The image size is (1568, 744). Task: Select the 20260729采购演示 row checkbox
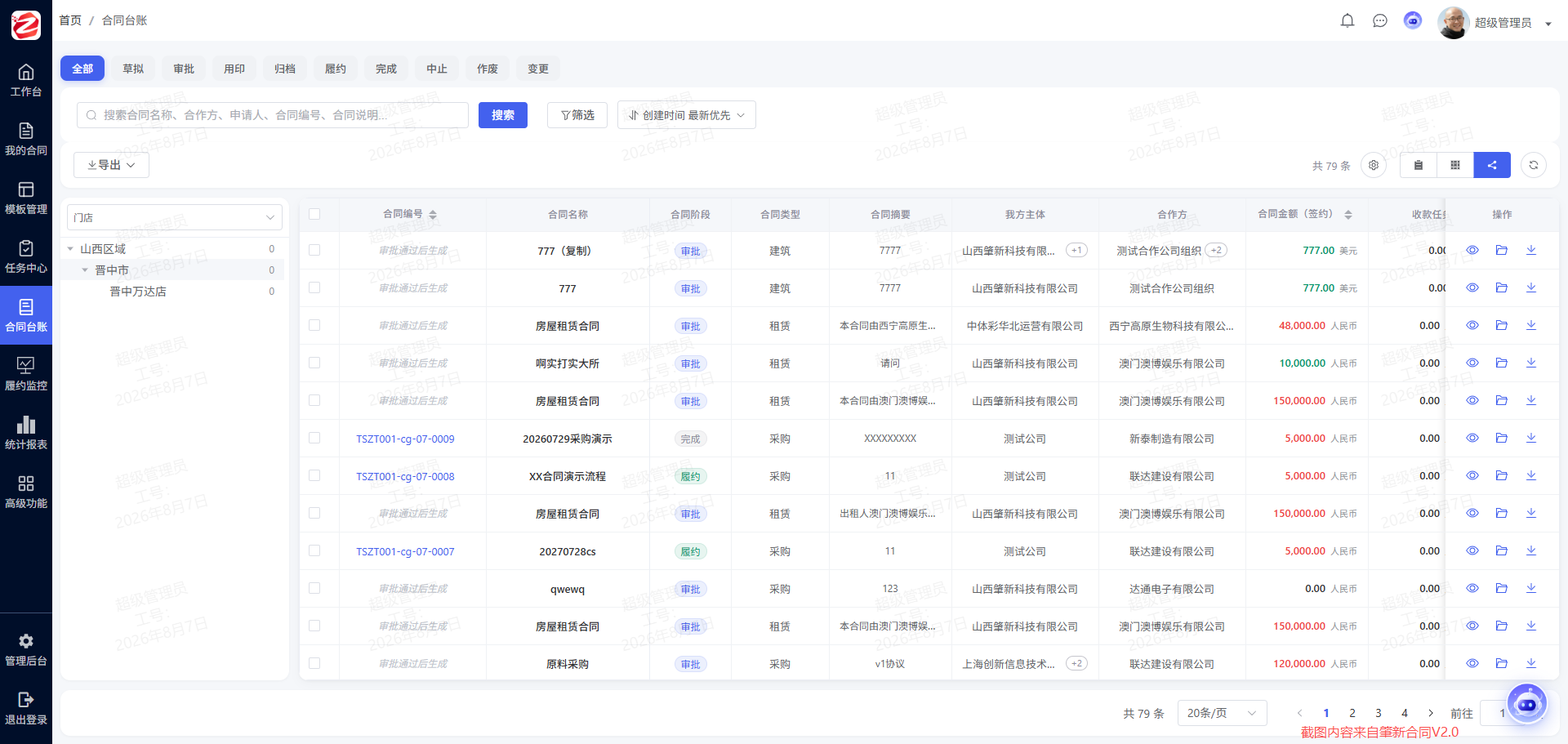coord(314,438)
